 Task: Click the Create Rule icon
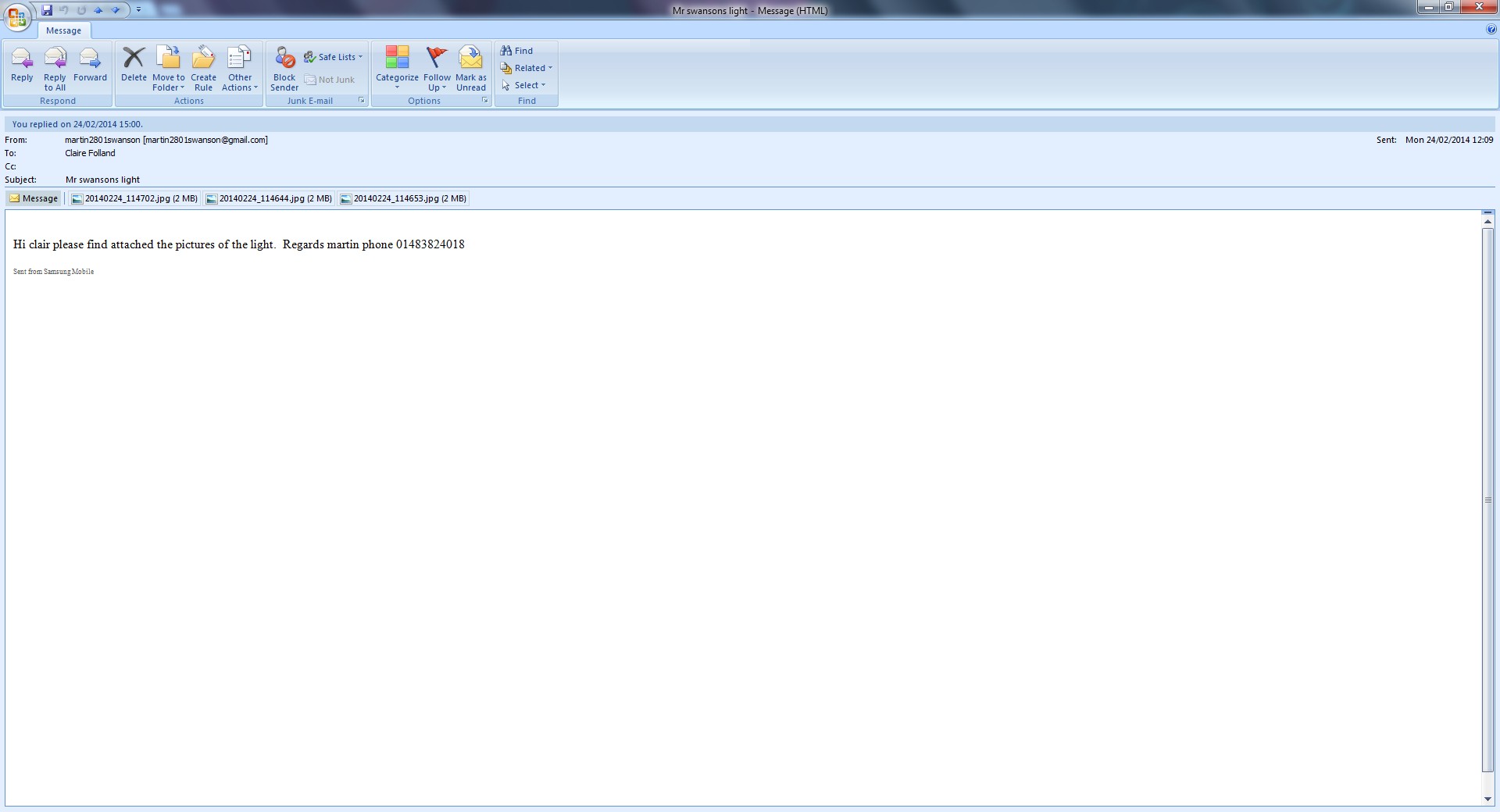tap(203, 67)
